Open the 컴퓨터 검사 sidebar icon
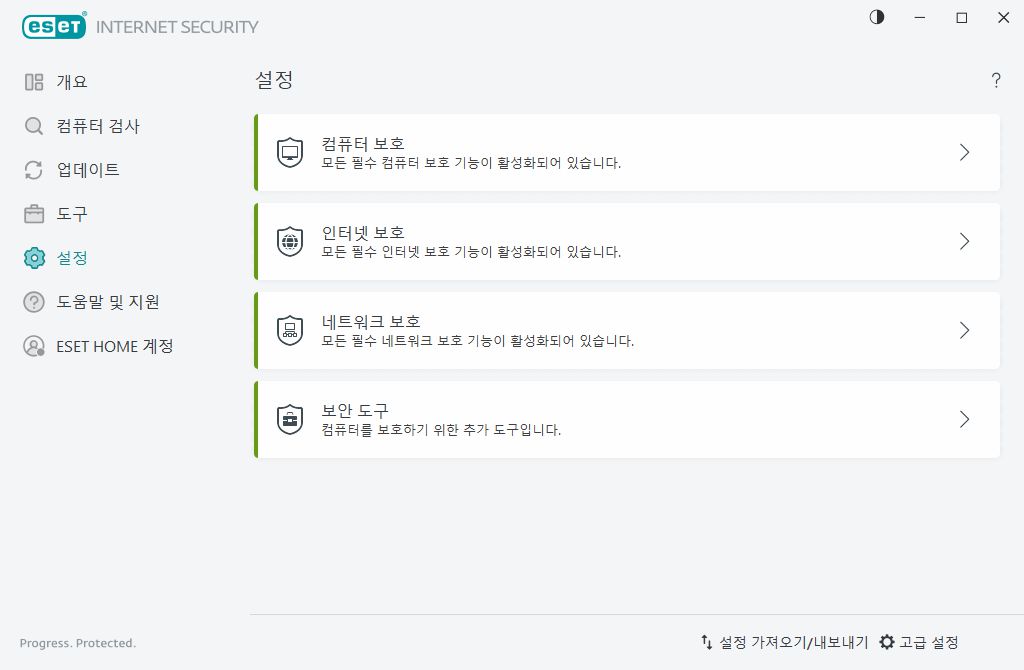 coord(33,126)
